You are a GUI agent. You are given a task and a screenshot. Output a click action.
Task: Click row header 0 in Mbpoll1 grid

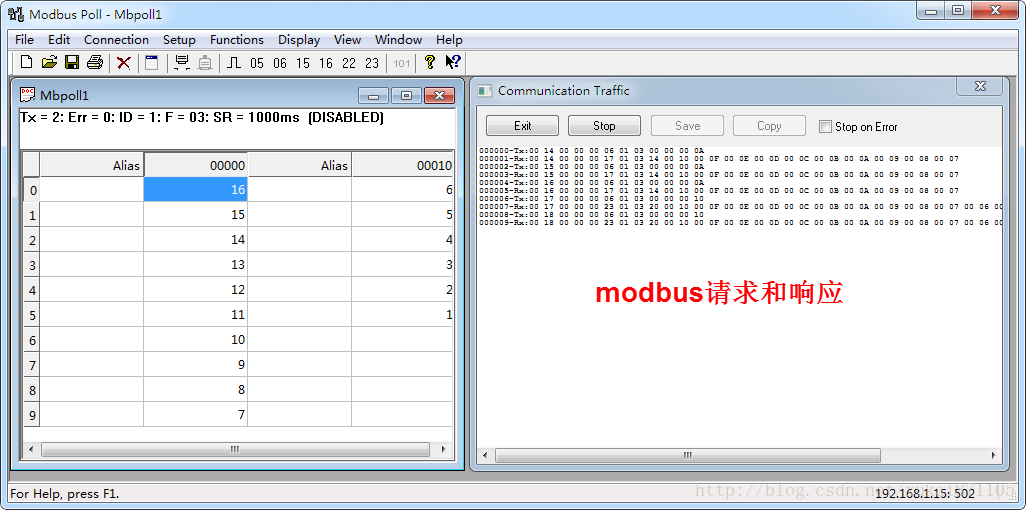tap(32, 190)
